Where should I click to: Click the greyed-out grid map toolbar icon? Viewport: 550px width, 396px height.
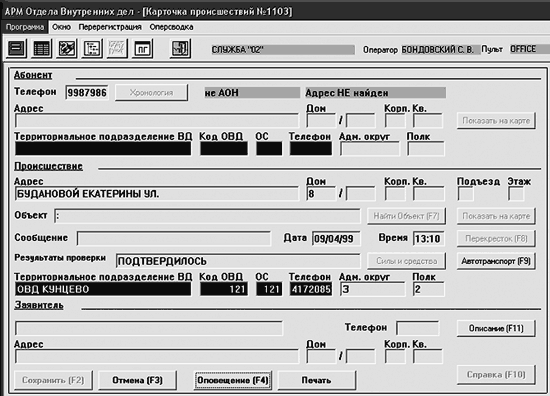coord(117,48)
